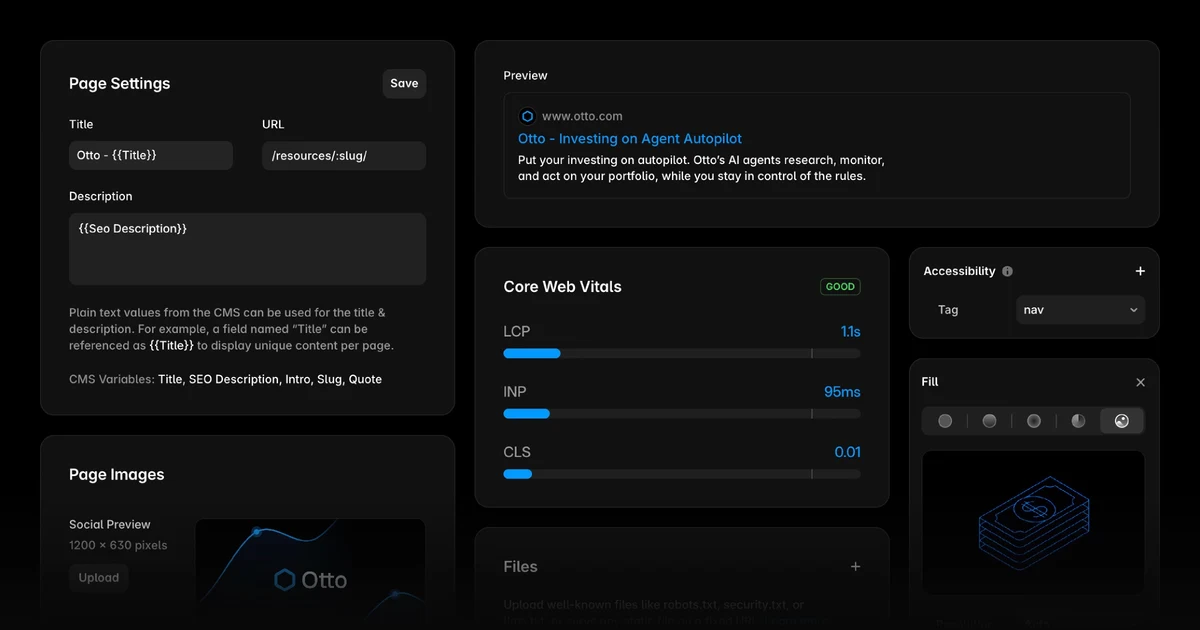The height and width of the screenshot is (630, 1200).
Task: Add an accessibility property with plus icon
Action: (x=1140, y=271)
